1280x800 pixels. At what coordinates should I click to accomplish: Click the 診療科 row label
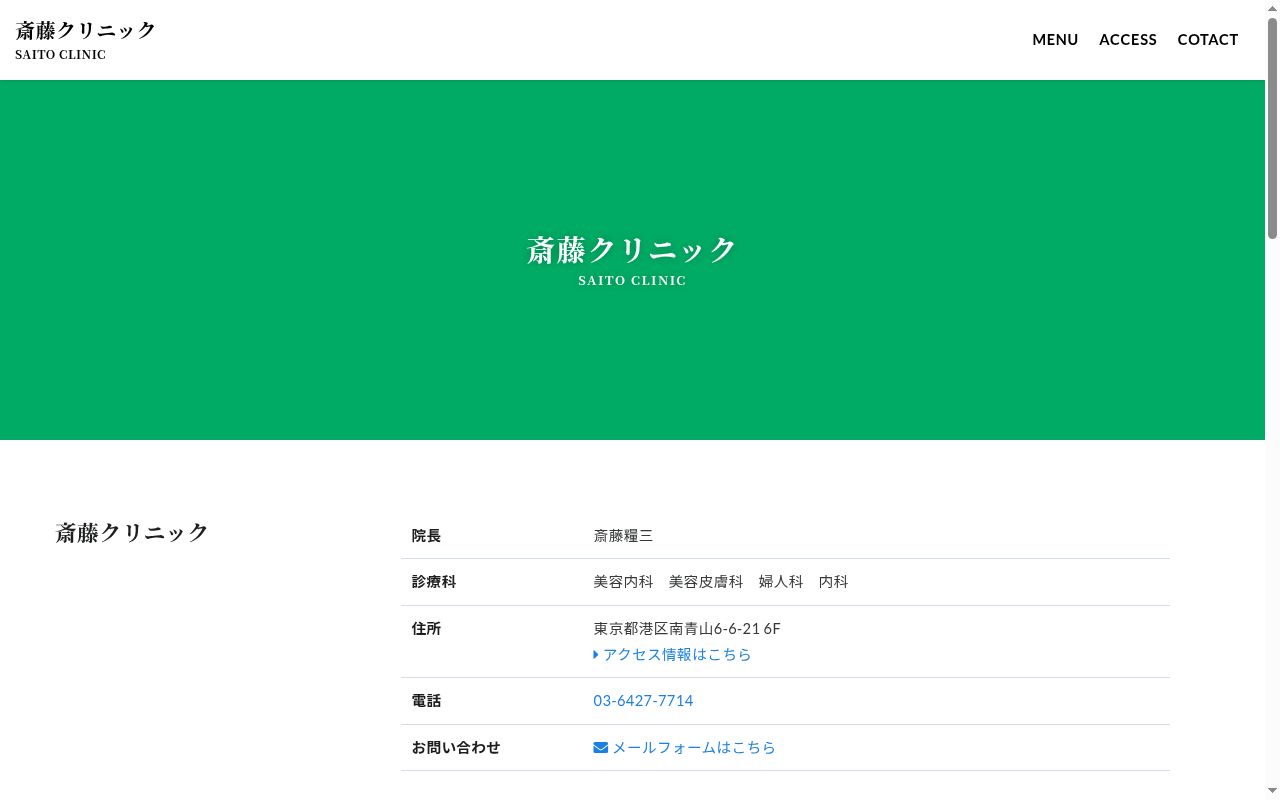[434, 582]
